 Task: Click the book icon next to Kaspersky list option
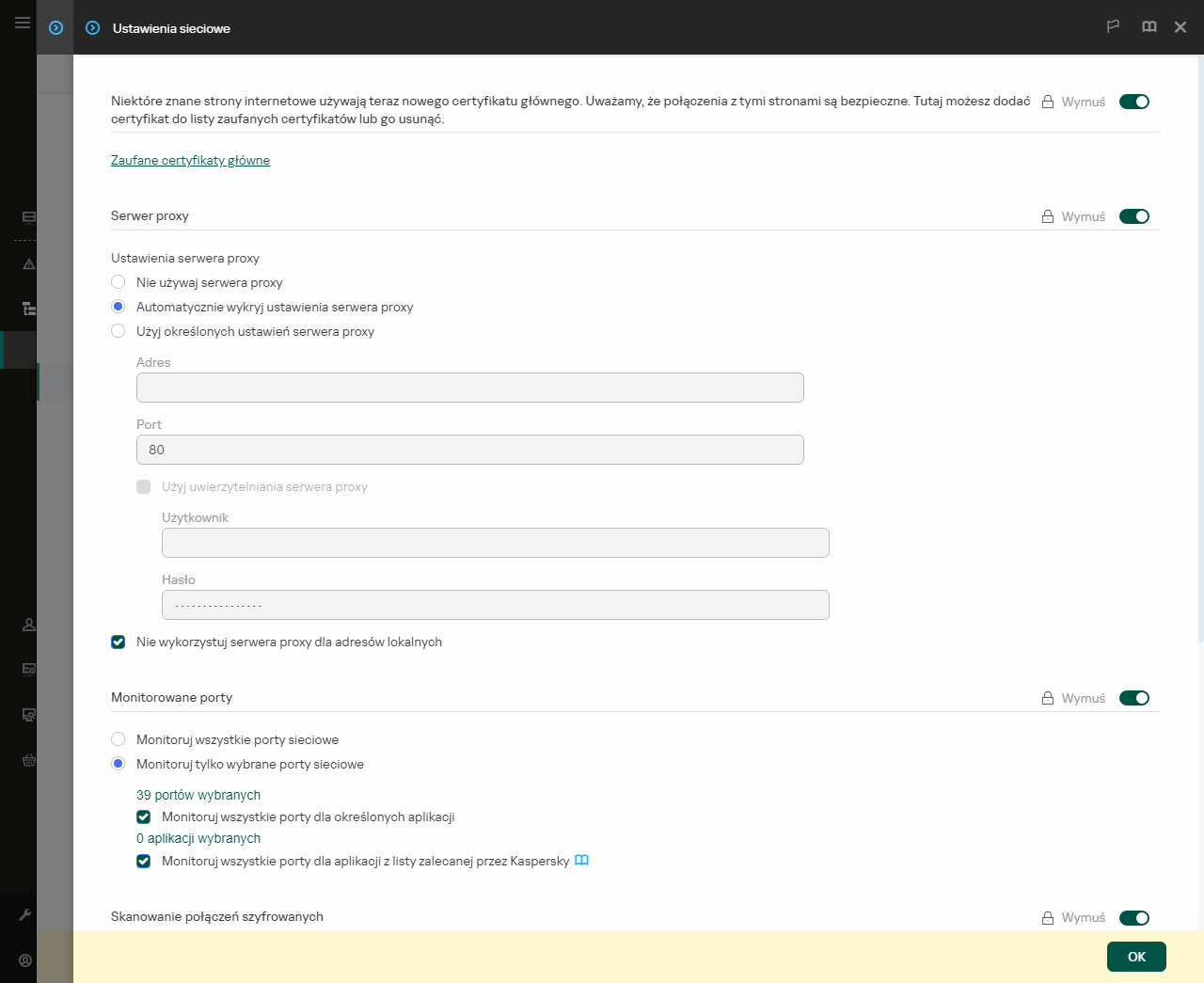[x=581, y=860]
